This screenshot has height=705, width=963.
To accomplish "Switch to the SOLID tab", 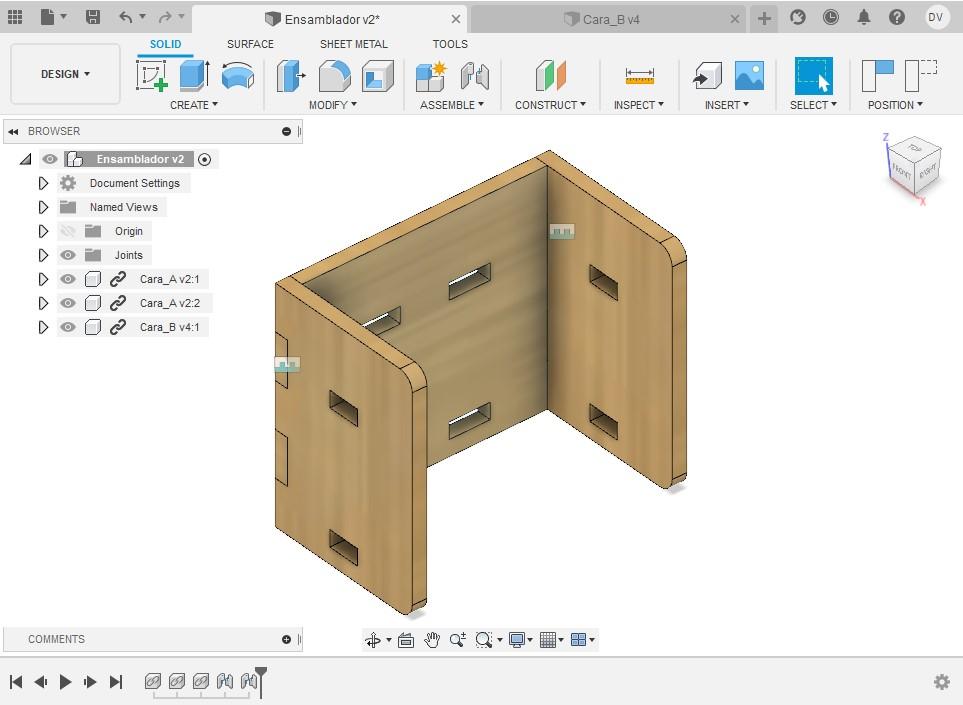I will pos(165,44).
